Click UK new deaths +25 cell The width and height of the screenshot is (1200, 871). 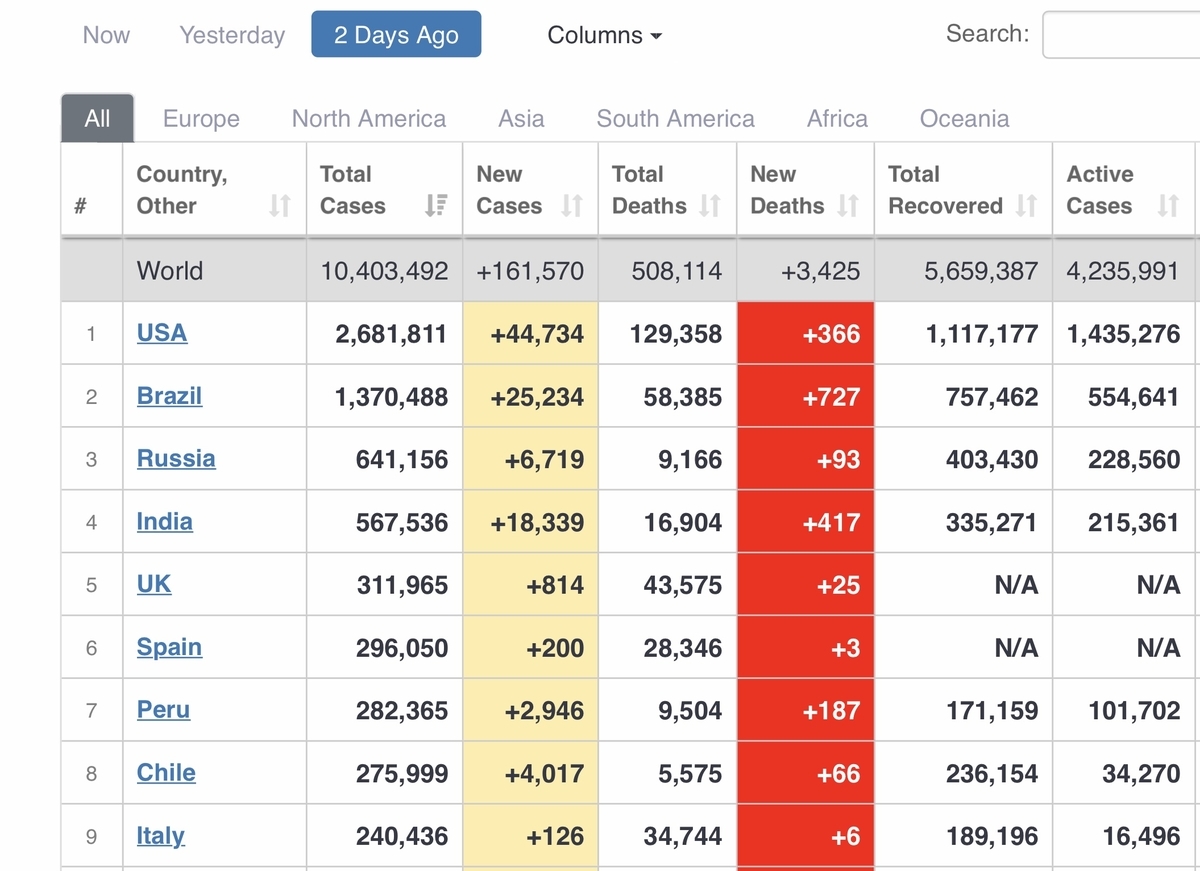click(x=805, y=585)
